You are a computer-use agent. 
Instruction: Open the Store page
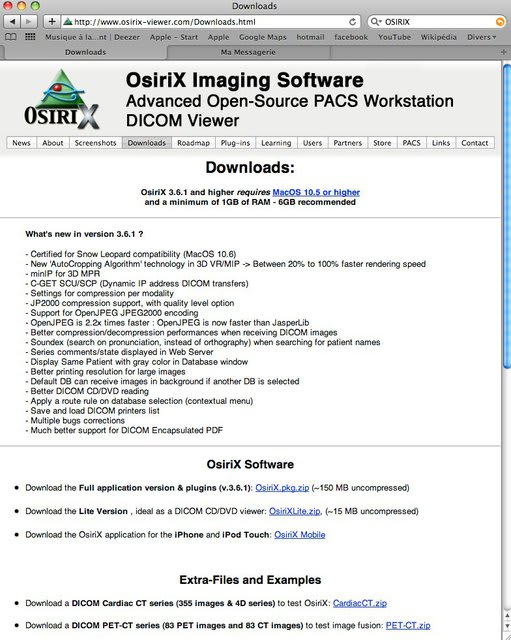[382, 143]
